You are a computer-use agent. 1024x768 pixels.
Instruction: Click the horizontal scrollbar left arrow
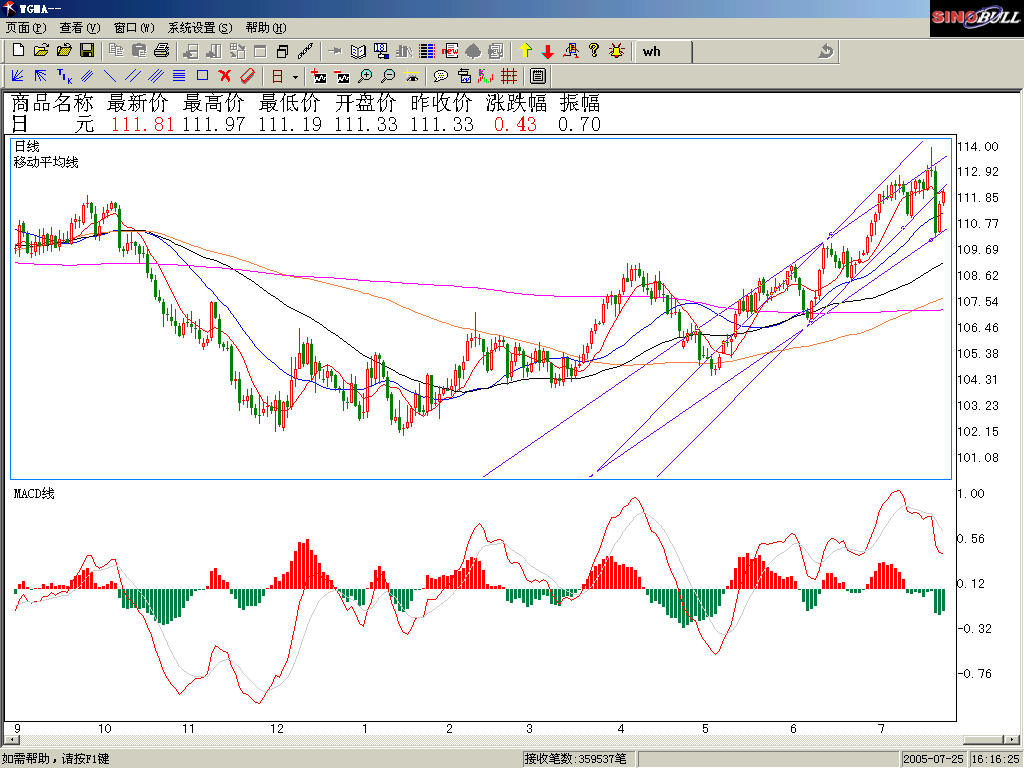(x=12, y=740)
